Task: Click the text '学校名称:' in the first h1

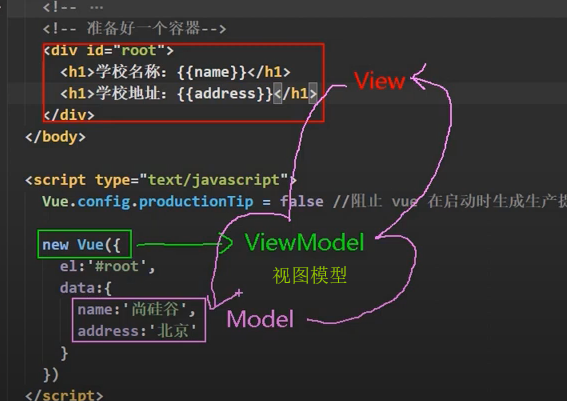Action: [131, 72]
